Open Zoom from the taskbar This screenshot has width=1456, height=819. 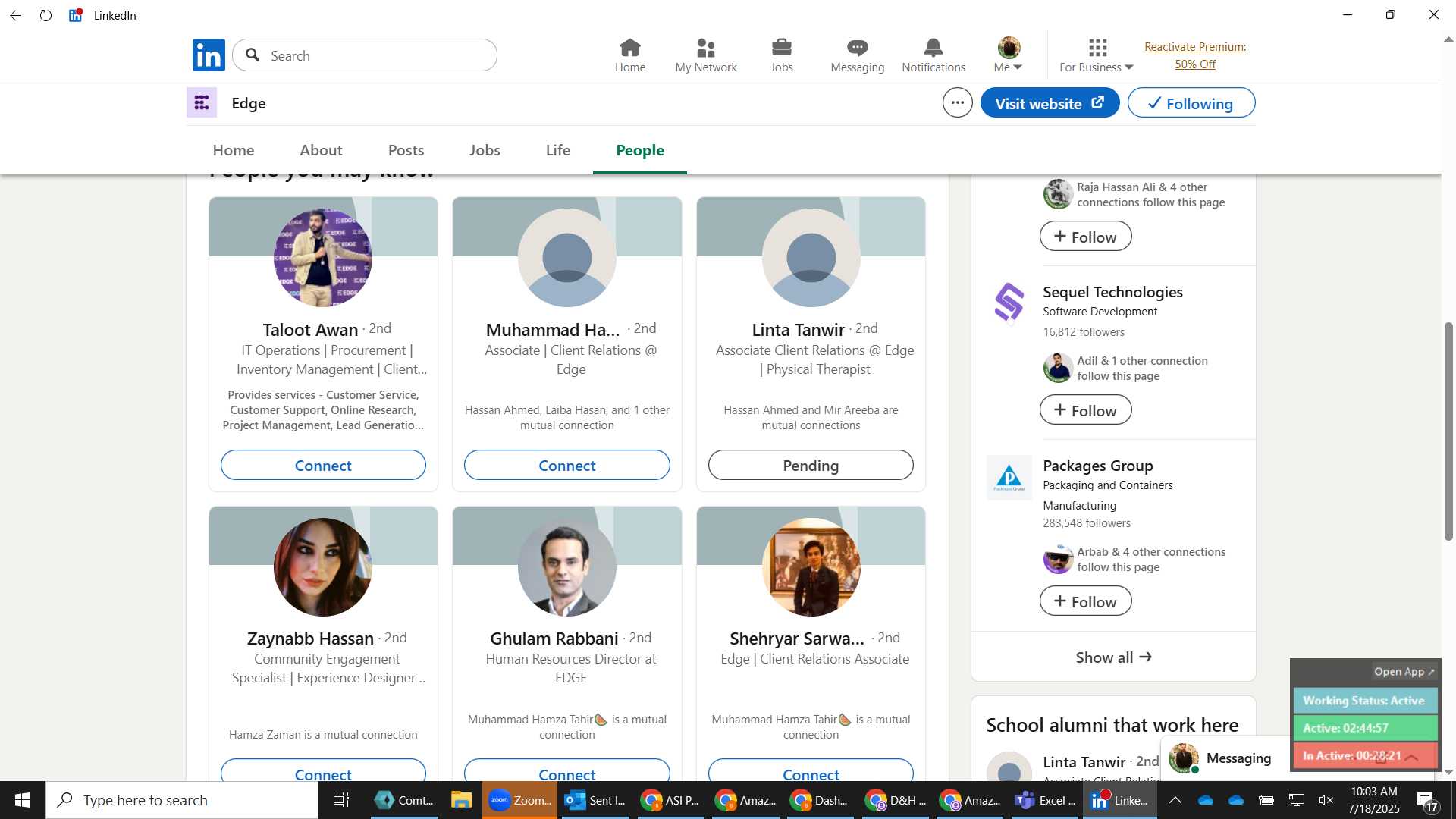519,800
